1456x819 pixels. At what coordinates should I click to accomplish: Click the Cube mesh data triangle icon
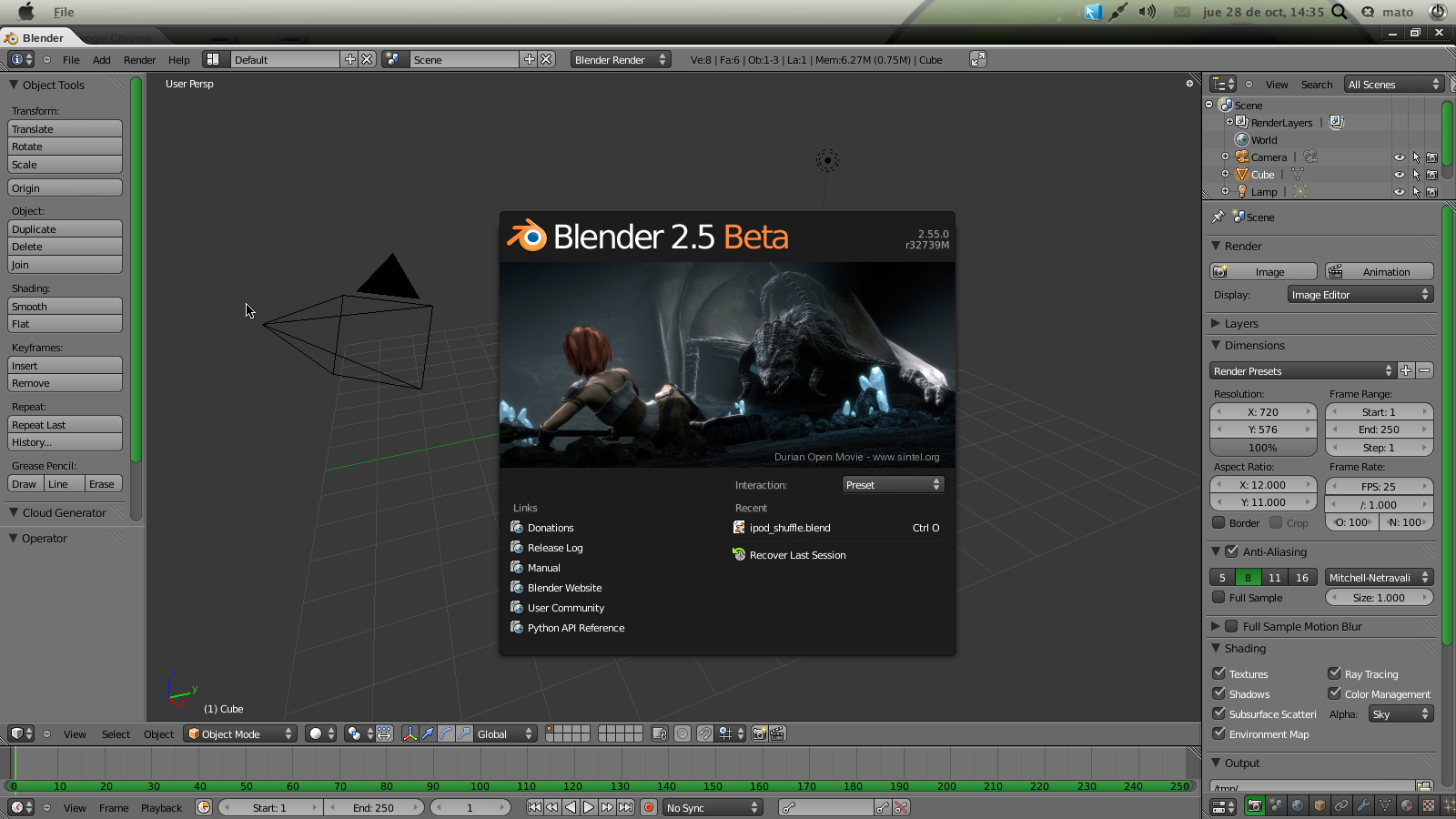1298,174
